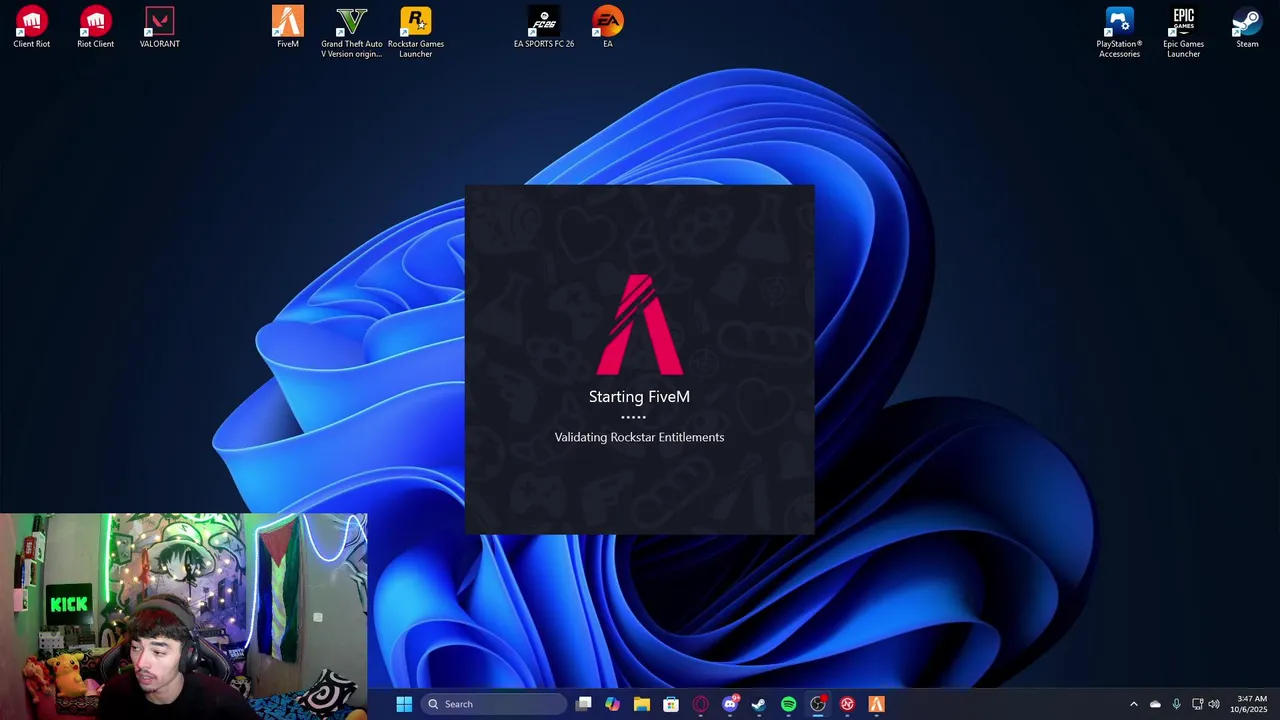Open the Client Riot desktop shortcut
1280x720 pixels.
[x=32, y=28]
